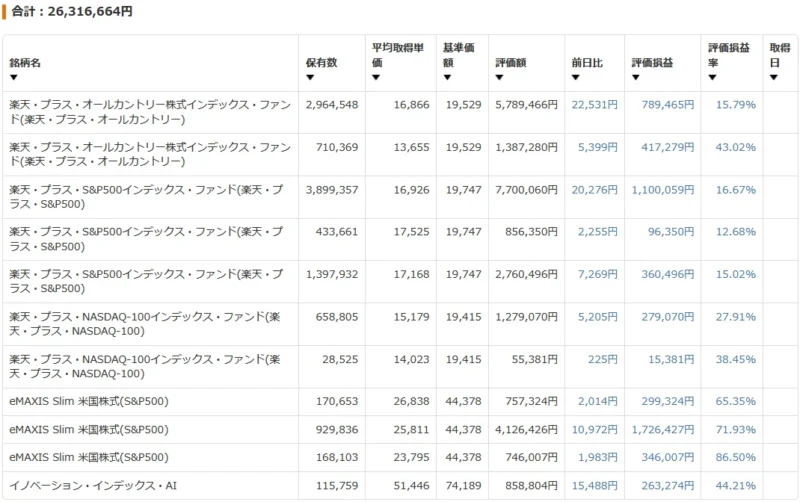The height and width of the screenshot is (502, 800).
Task: Select 合計：26,316,664円 total text
Action: click(x=72, y=11)
